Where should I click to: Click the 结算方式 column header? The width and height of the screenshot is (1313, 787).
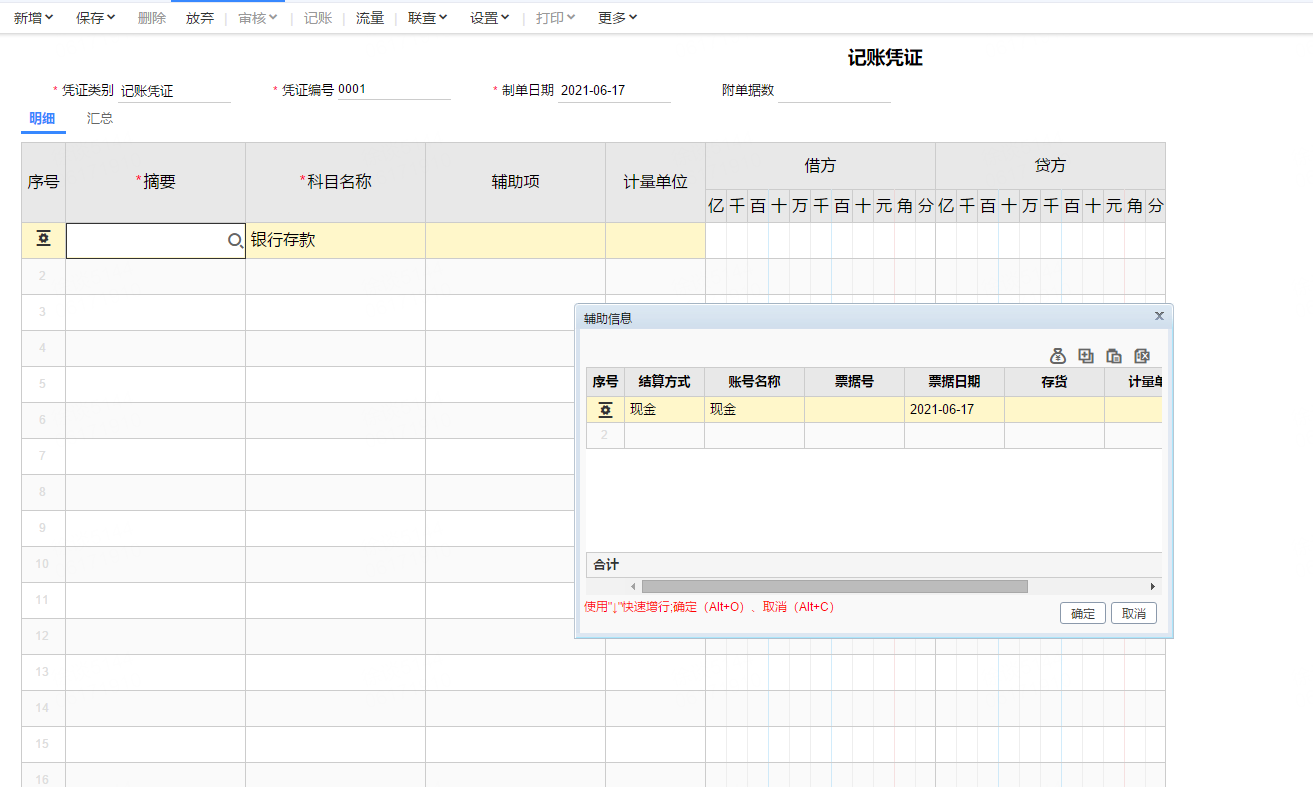coord(664,382)
